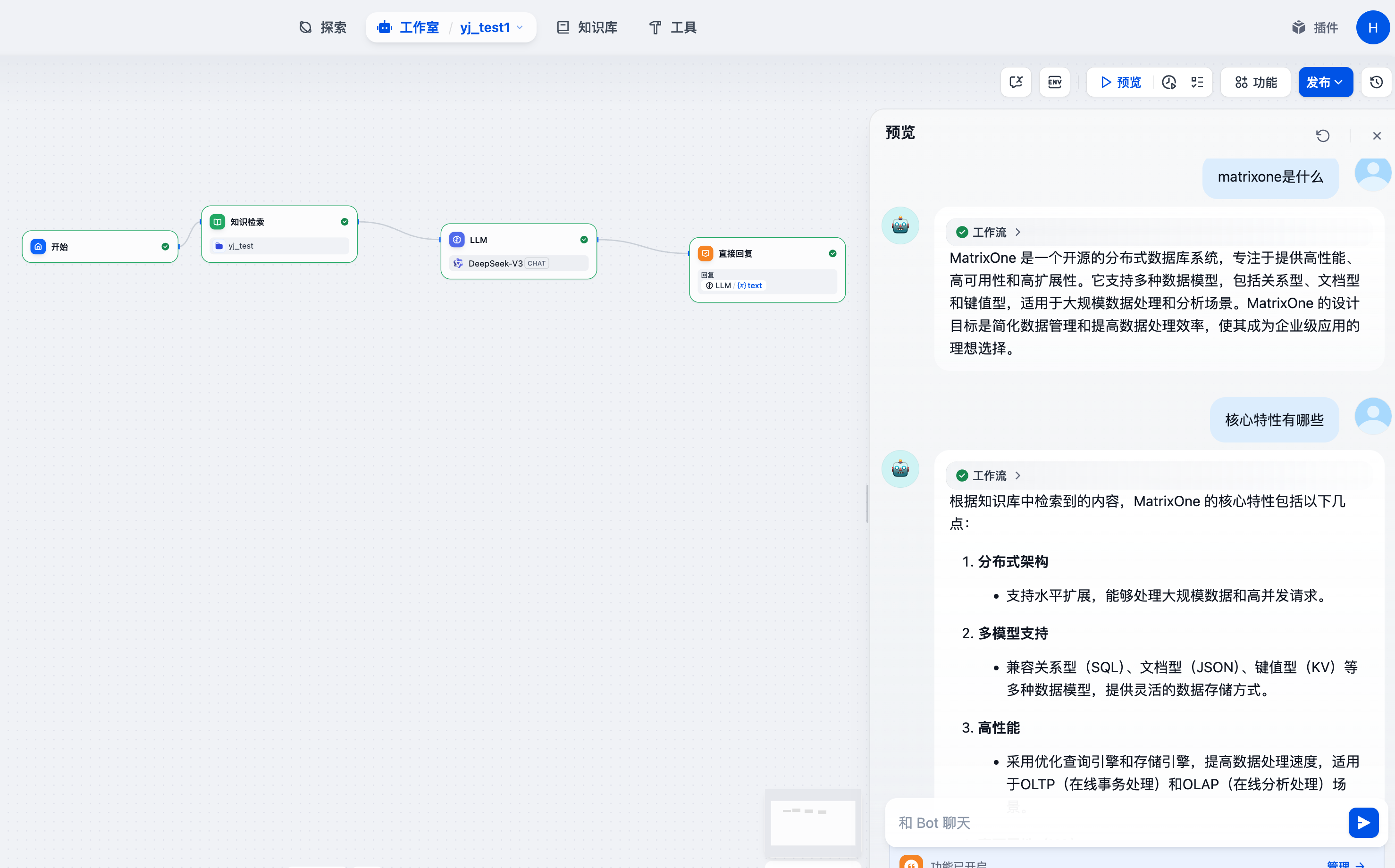Image resolution: width=1395 pixels, height=868 pixels.
Task: Expand the 工作流 details chevron in the first reply
Action: 1019,232
